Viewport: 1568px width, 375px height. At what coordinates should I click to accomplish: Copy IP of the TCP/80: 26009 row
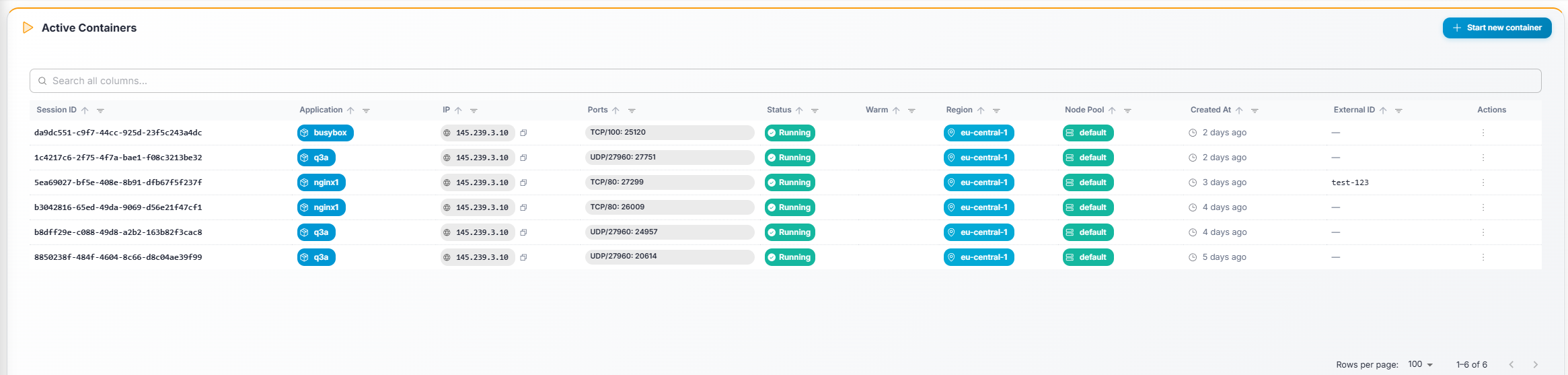[523, 207]
